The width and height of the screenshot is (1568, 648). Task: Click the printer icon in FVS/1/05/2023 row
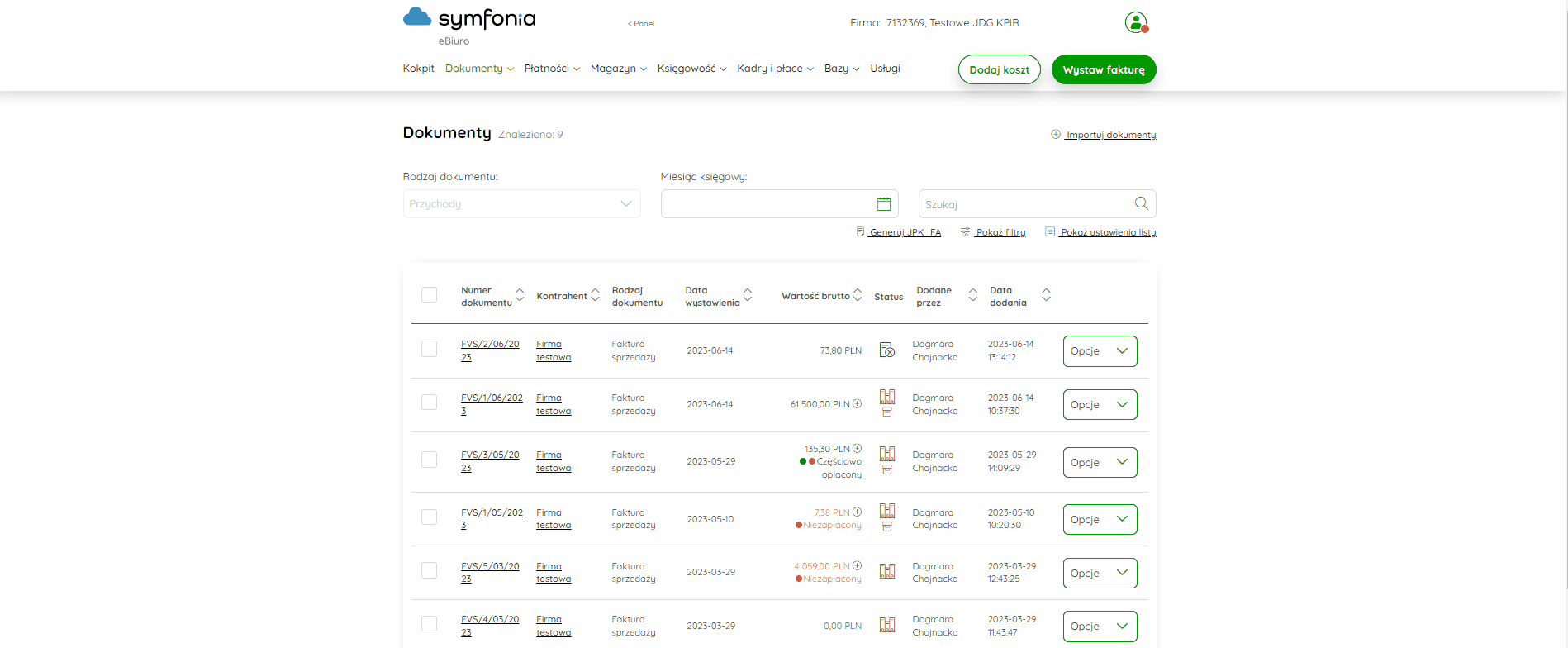pos(887,526)
